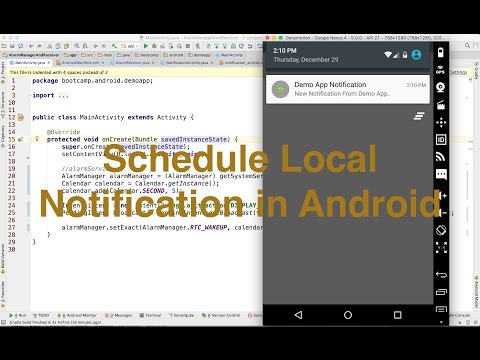The width and height of the screenshot is (480, 360).
Task: Click the Genymotion camera widget icon
Action: click(x=441, y=87)
